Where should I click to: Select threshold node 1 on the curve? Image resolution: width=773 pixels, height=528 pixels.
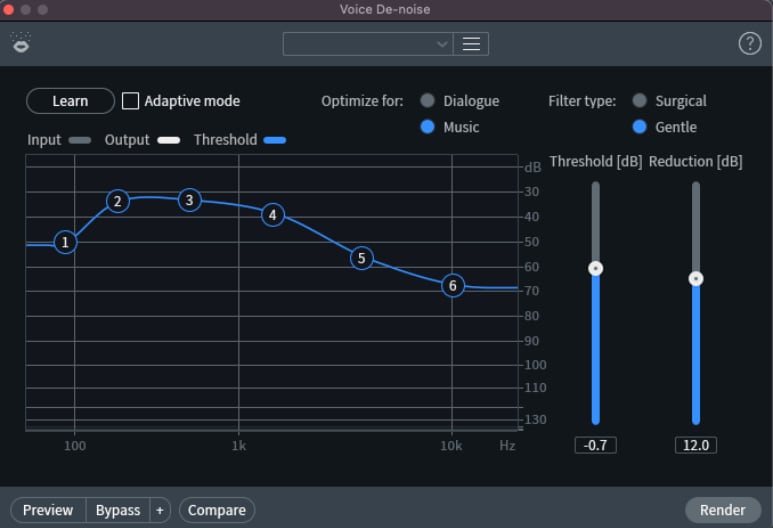[x=65, y=242]
